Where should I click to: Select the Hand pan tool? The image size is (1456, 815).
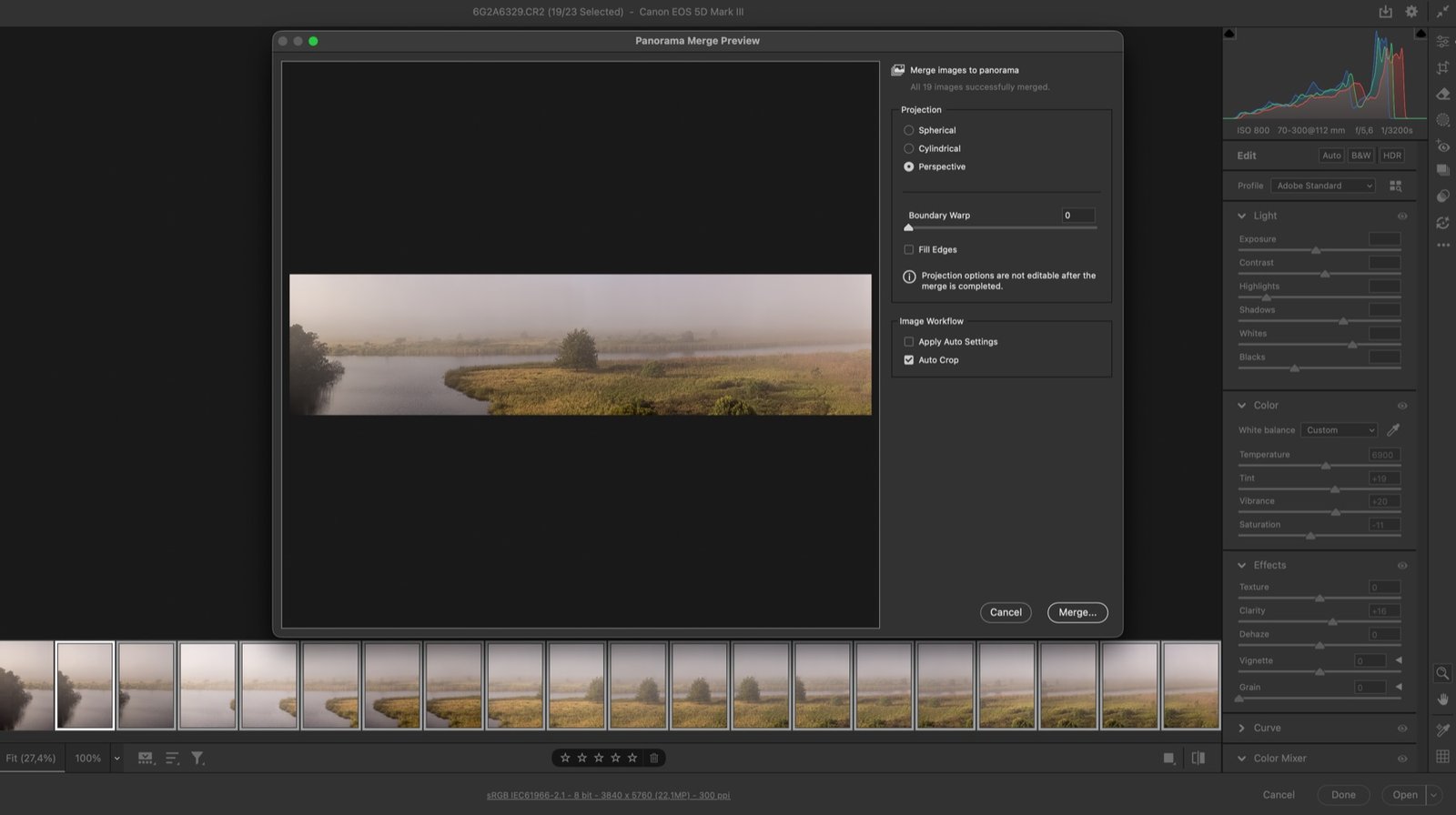pyautogui.click(x=1442, y=699)
